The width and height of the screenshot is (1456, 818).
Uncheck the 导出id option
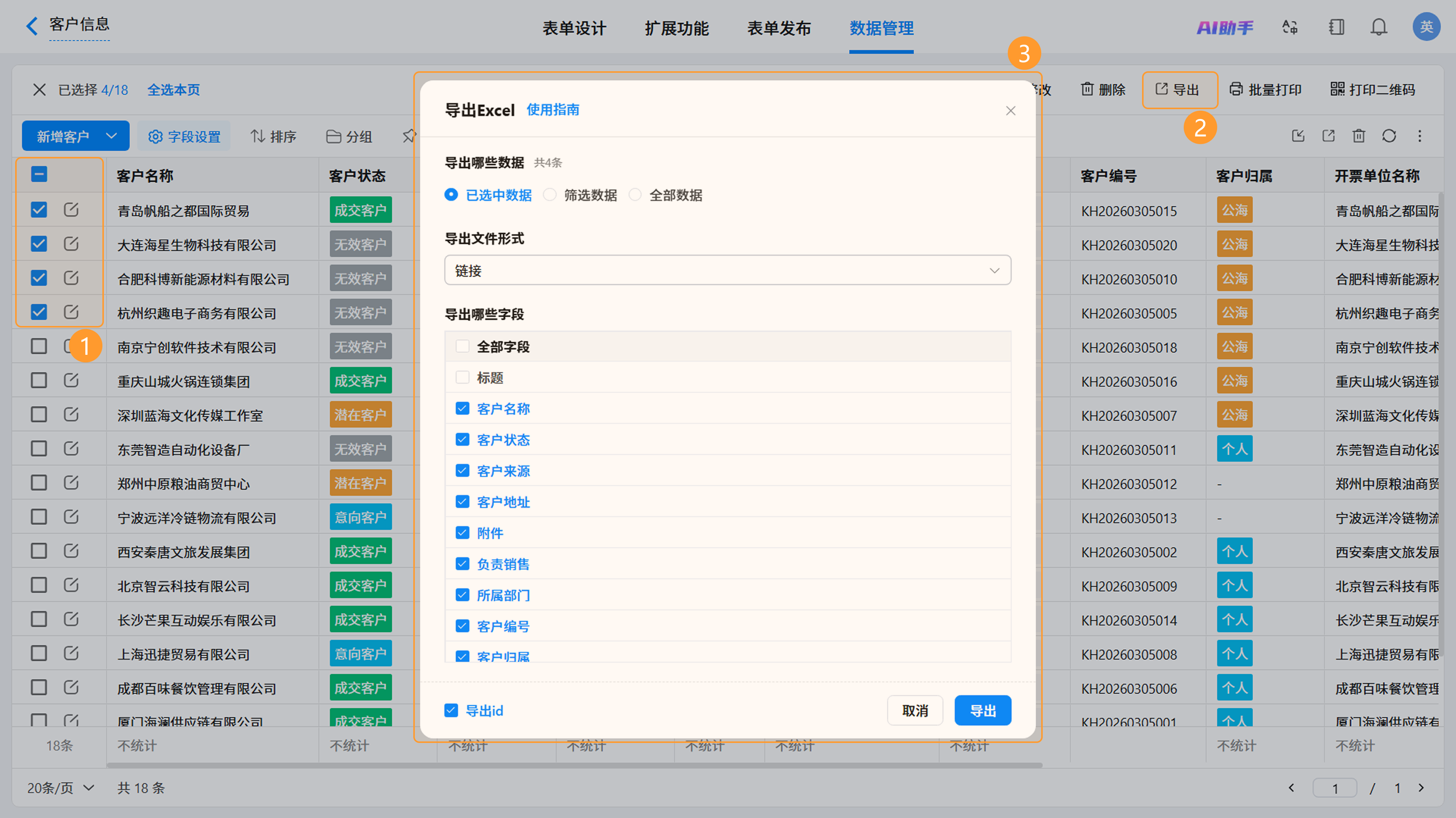click(x=451, y=710)
